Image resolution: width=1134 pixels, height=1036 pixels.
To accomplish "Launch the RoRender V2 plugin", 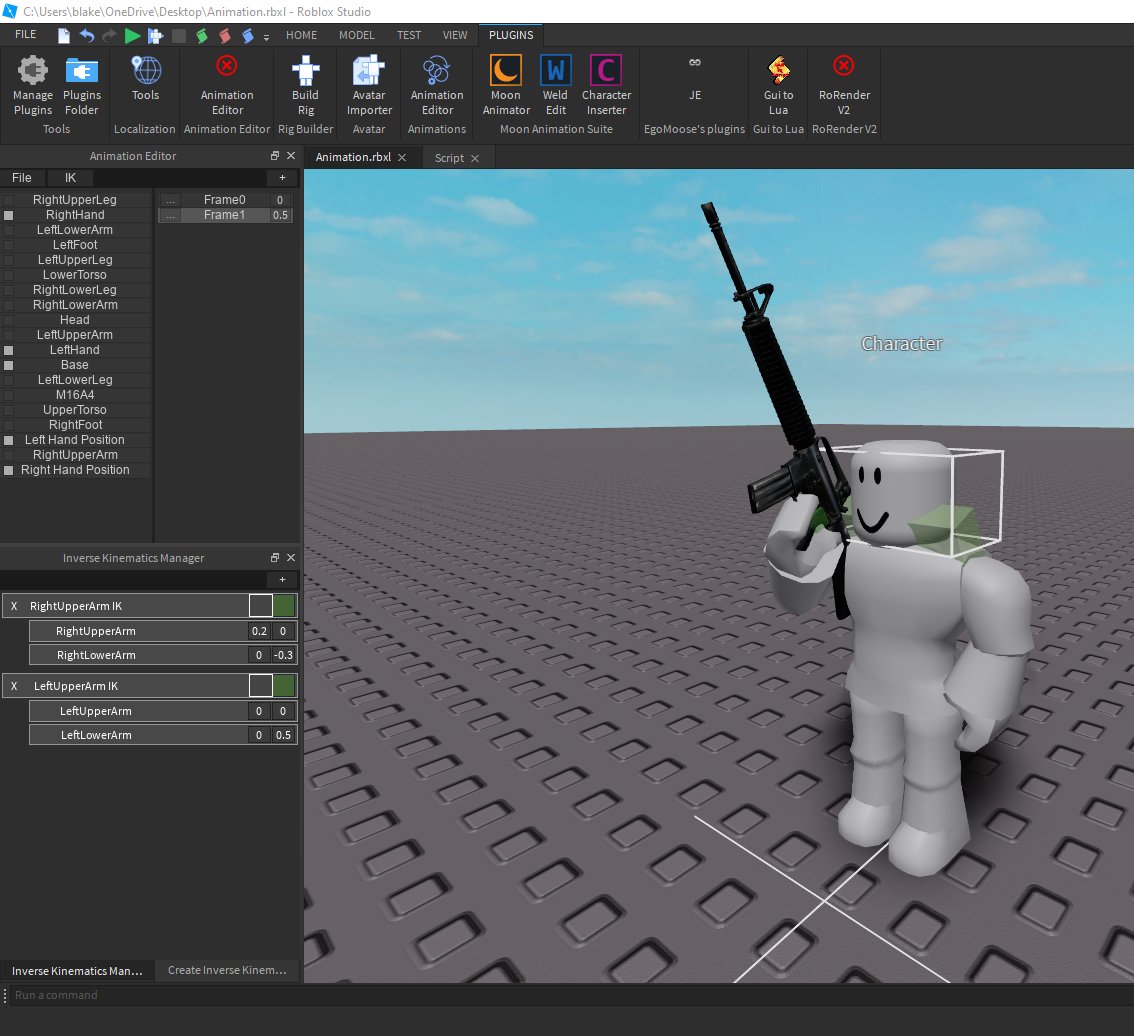I will coord(844,85).
